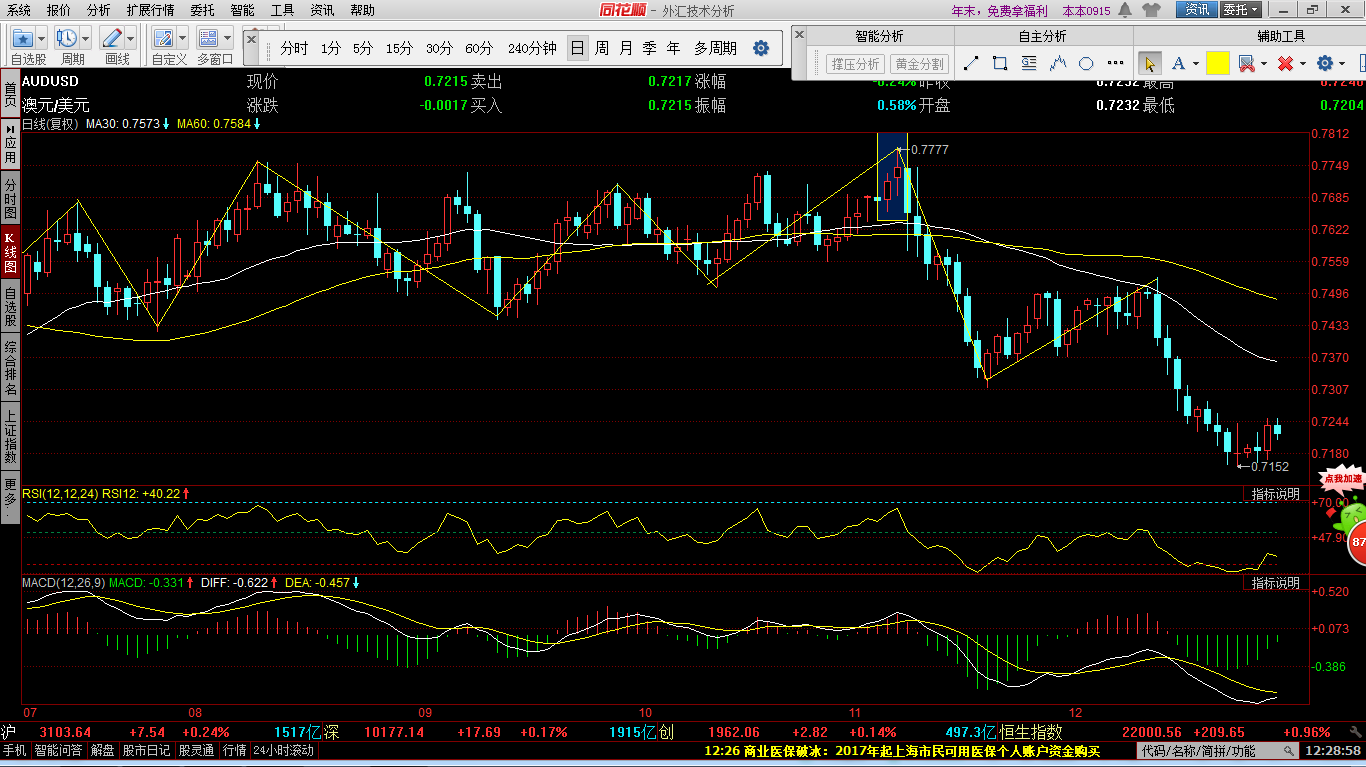Open the notification bell icon
1366x767 pixels.
pyautogui.click(x=1126, y=10)
